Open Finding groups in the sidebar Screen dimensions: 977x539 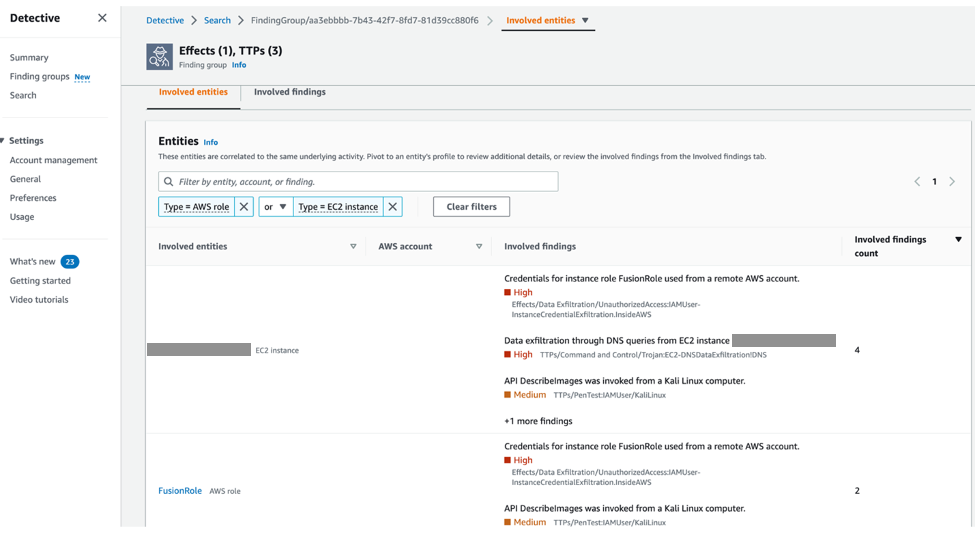coord(39,77)
